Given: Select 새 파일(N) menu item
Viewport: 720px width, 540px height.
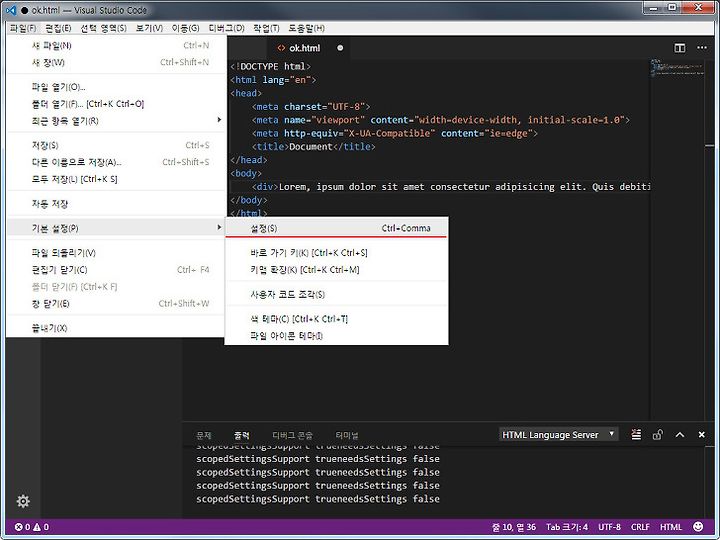Looking at the screenshot, I should coord(117,45).
